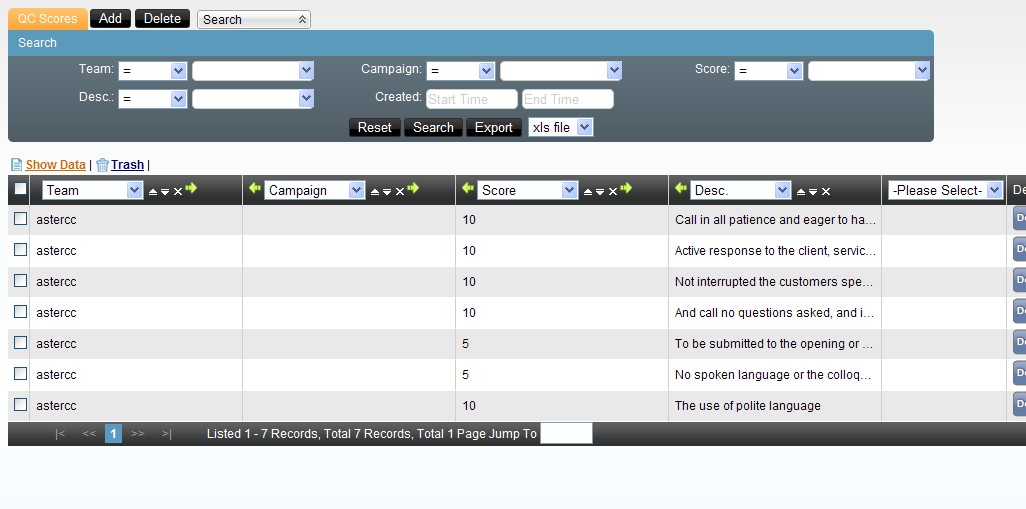Go to page 1 in pagination
Screen dimensions: 1026x509
pyautogui.click(x=113, y=434)
